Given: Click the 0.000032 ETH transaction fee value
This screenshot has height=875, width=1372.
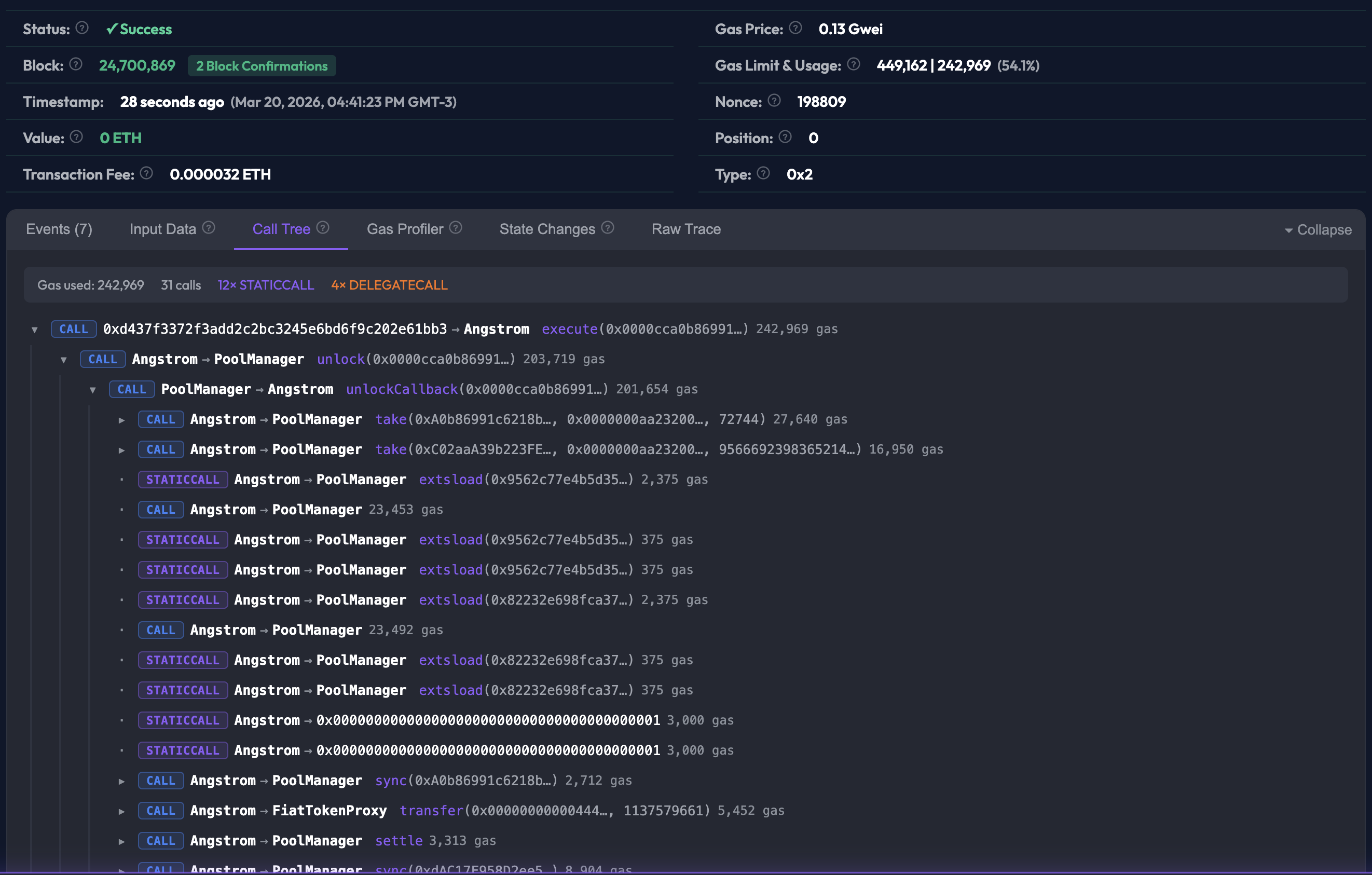Looking at the screenshot, I should tap(221, 174).
